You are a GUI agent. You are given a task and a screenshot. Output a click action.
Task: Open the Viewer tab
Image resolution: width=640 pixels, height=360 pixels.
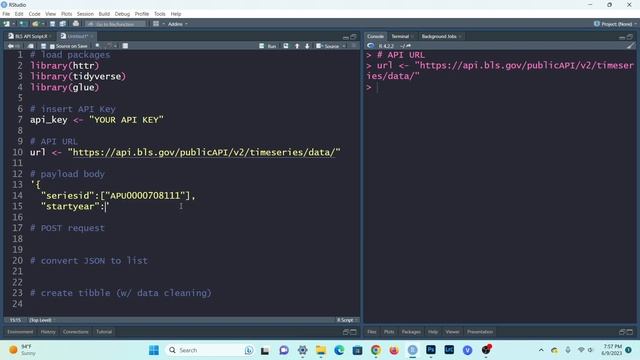(452, 332)
